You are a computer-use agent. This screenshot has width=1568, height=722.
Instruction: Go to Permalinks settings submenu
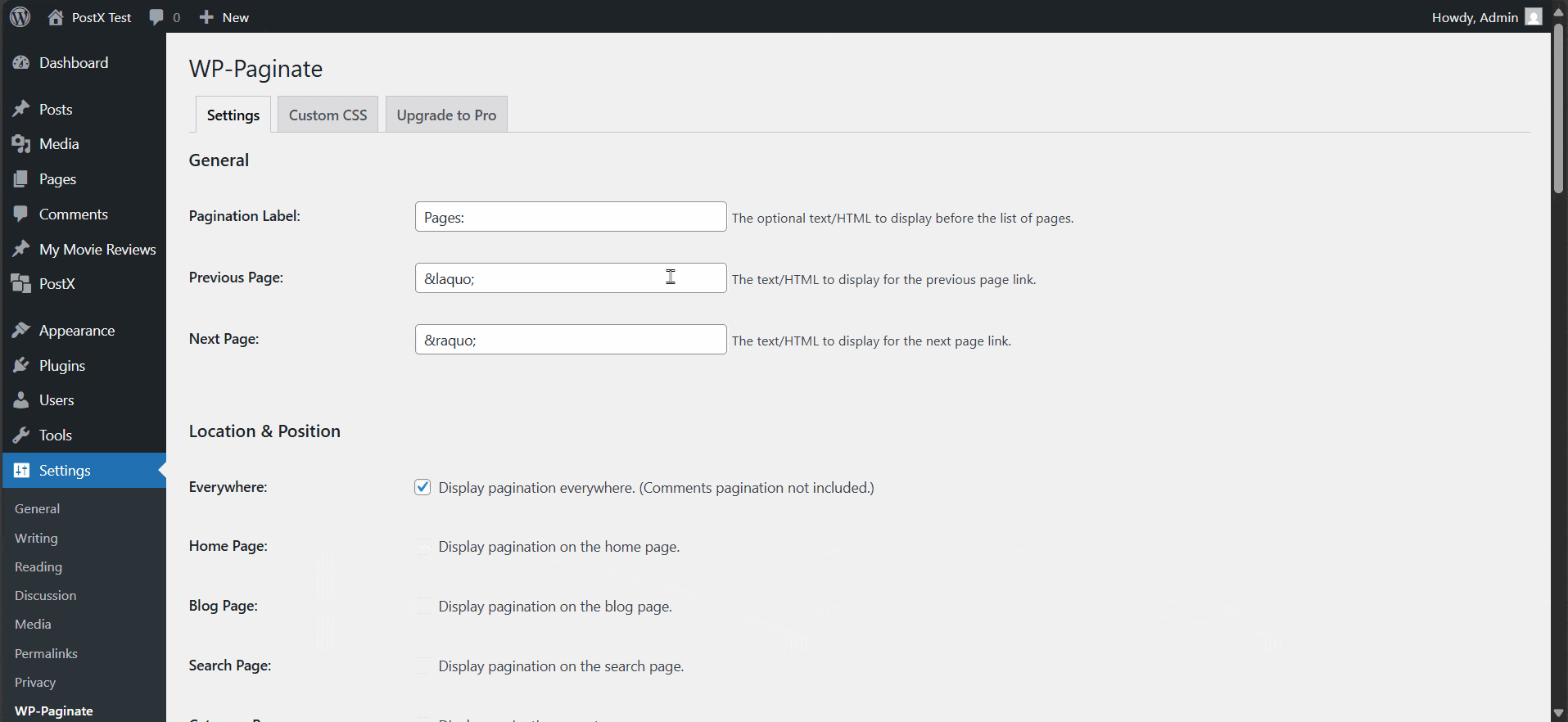coord(46,653)
